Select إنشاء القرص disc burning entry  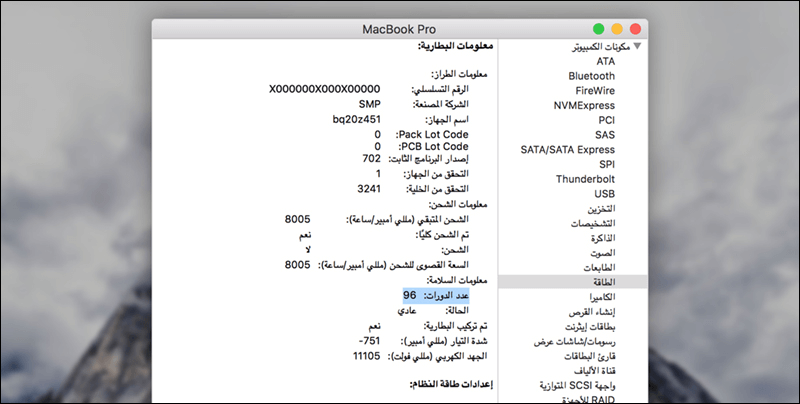click(592, 312)
